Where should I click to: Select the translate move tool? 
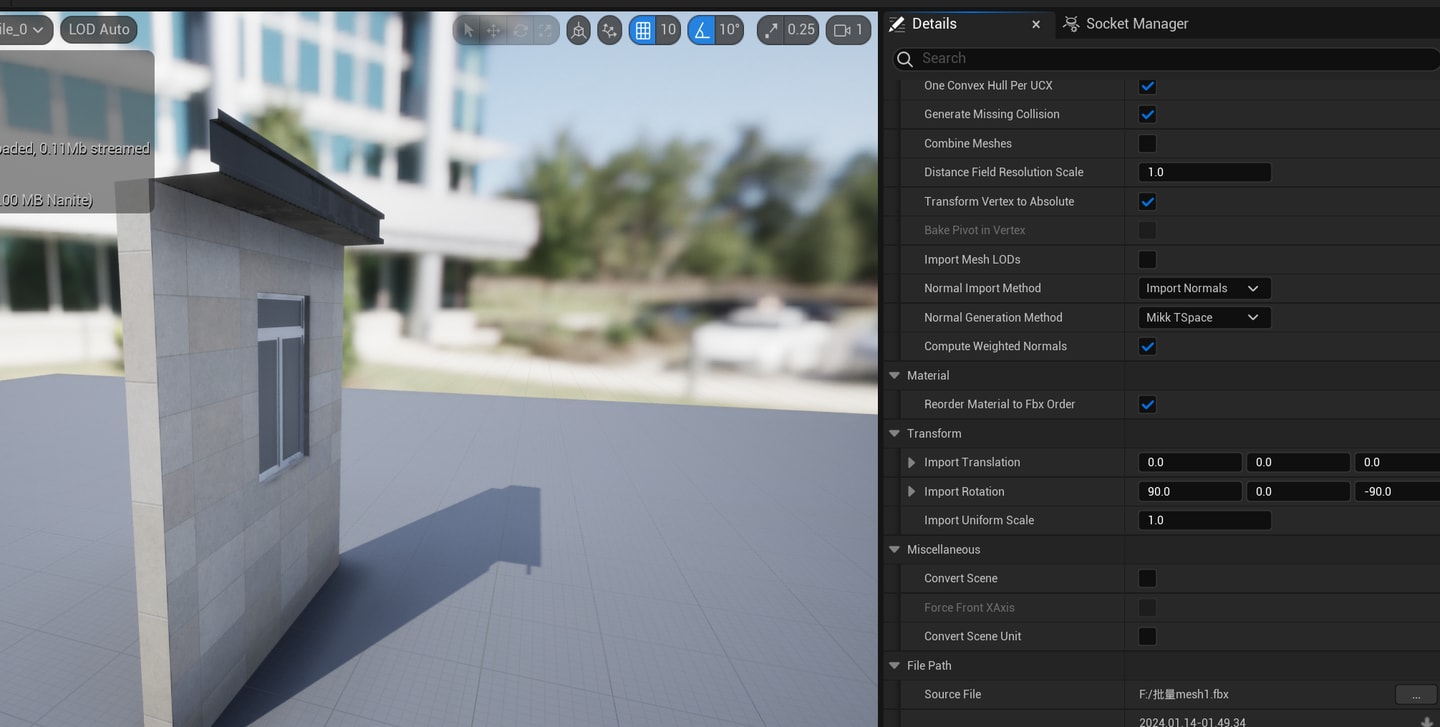tap(494, 30)
